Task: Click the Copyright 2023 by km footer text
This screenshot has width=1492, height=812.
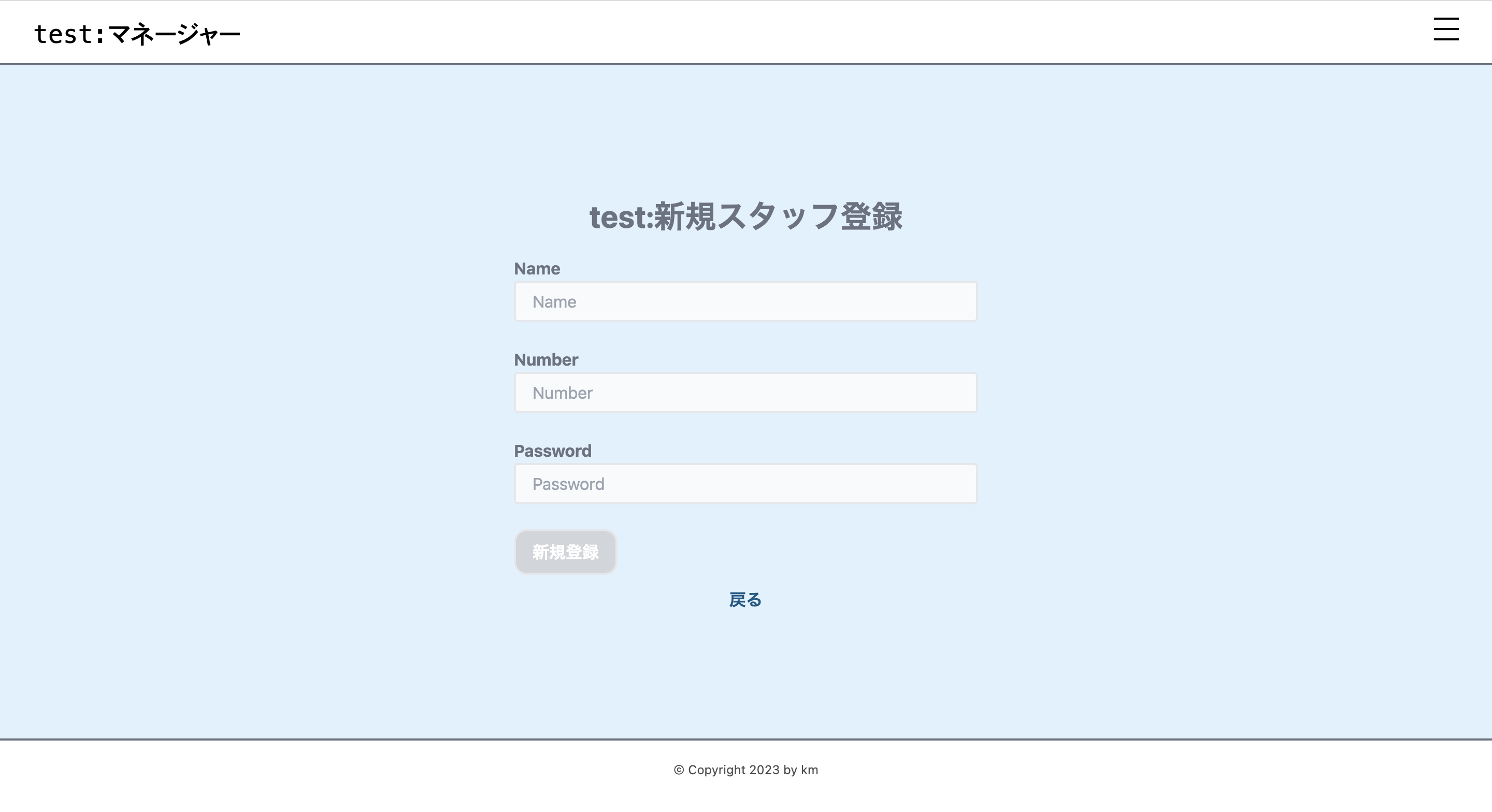Action: click(x=746, y=770)
